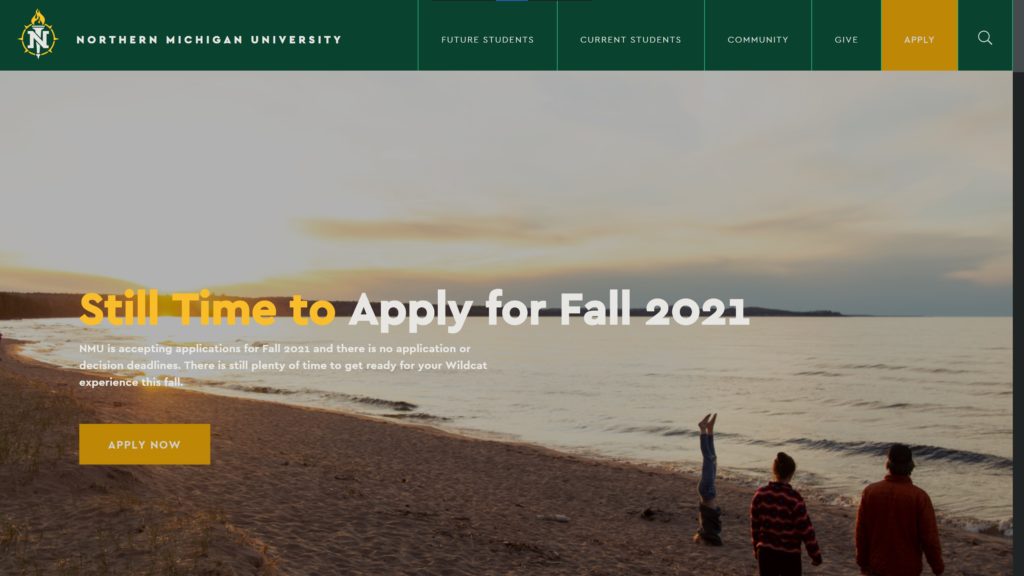Click the Northern Michigan University wordmark
The height and width of the screenshot is (576, 1024).
coord(209,40)
